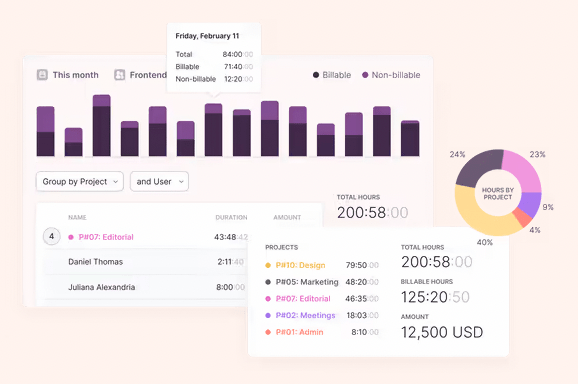
Task: Click the P#05: Marketing project
Action: [x=307, y=282]
